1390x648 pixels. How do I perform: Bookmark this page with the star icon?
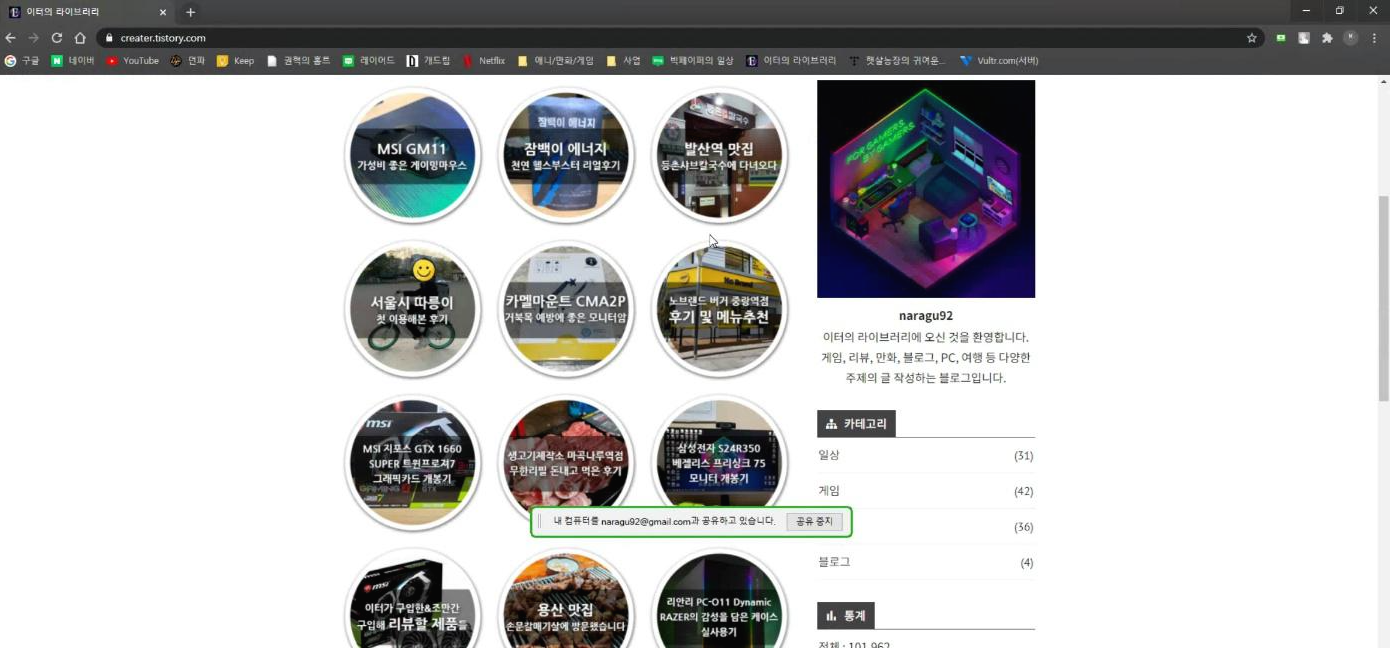(1251, 38)
